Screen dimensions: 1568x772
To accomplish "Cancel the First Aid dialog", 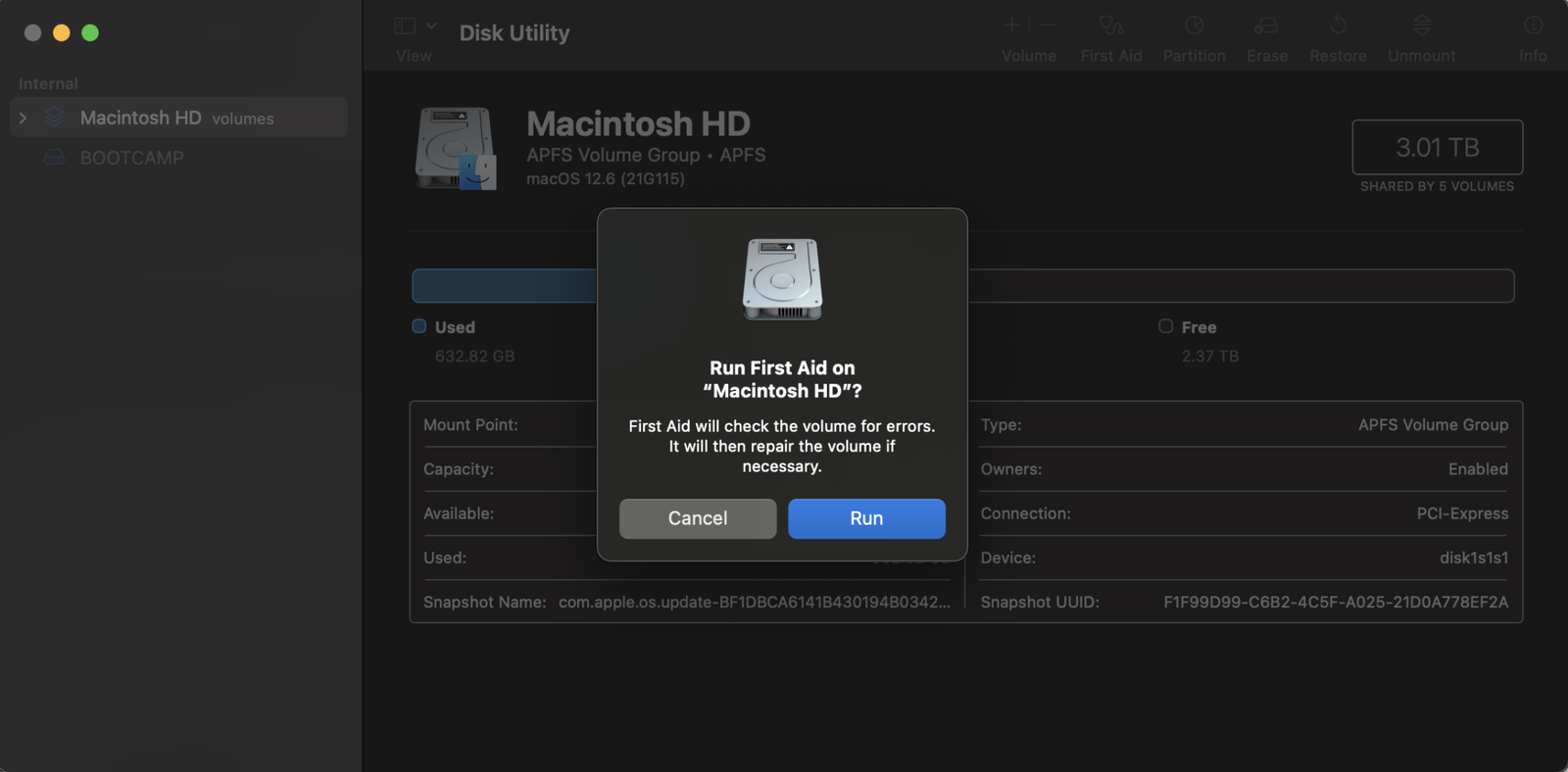I will click(x=698, y=518).
